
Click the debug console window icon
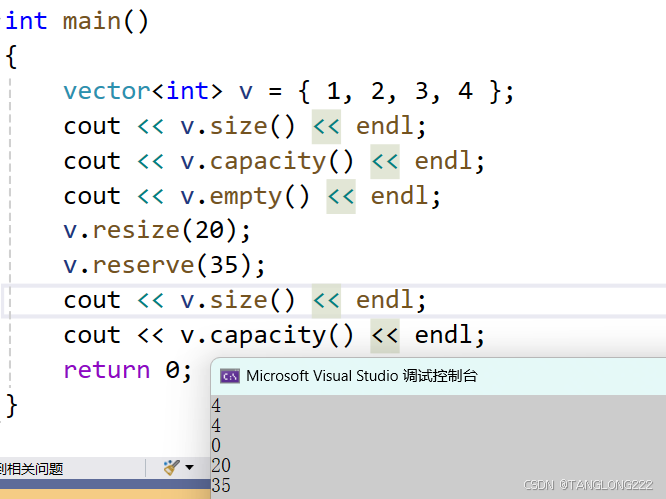[x=230, y=376]
